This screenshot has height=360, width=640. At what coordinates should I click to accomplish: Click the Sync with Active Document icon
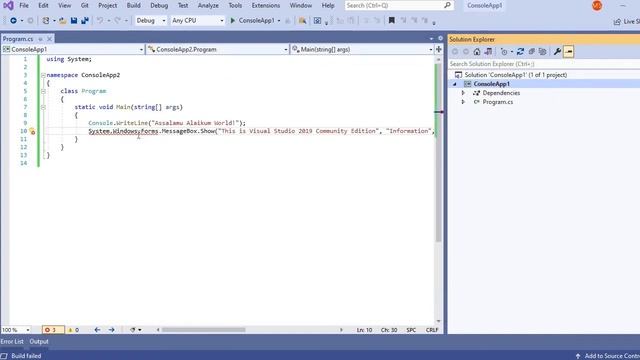[520, 52]
